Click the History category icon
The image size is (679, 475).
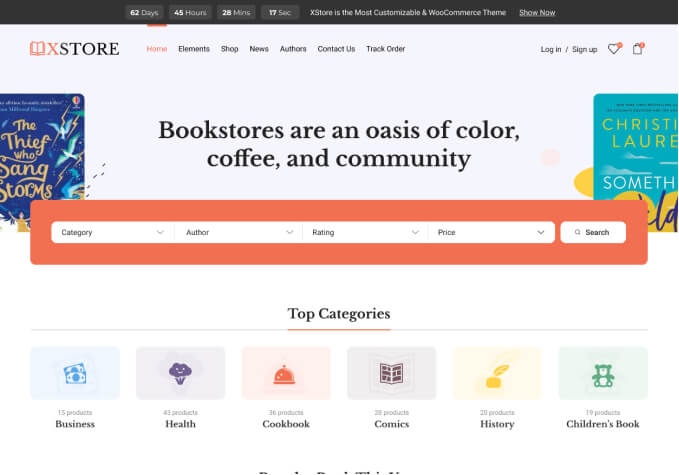(x=497, y=373)
